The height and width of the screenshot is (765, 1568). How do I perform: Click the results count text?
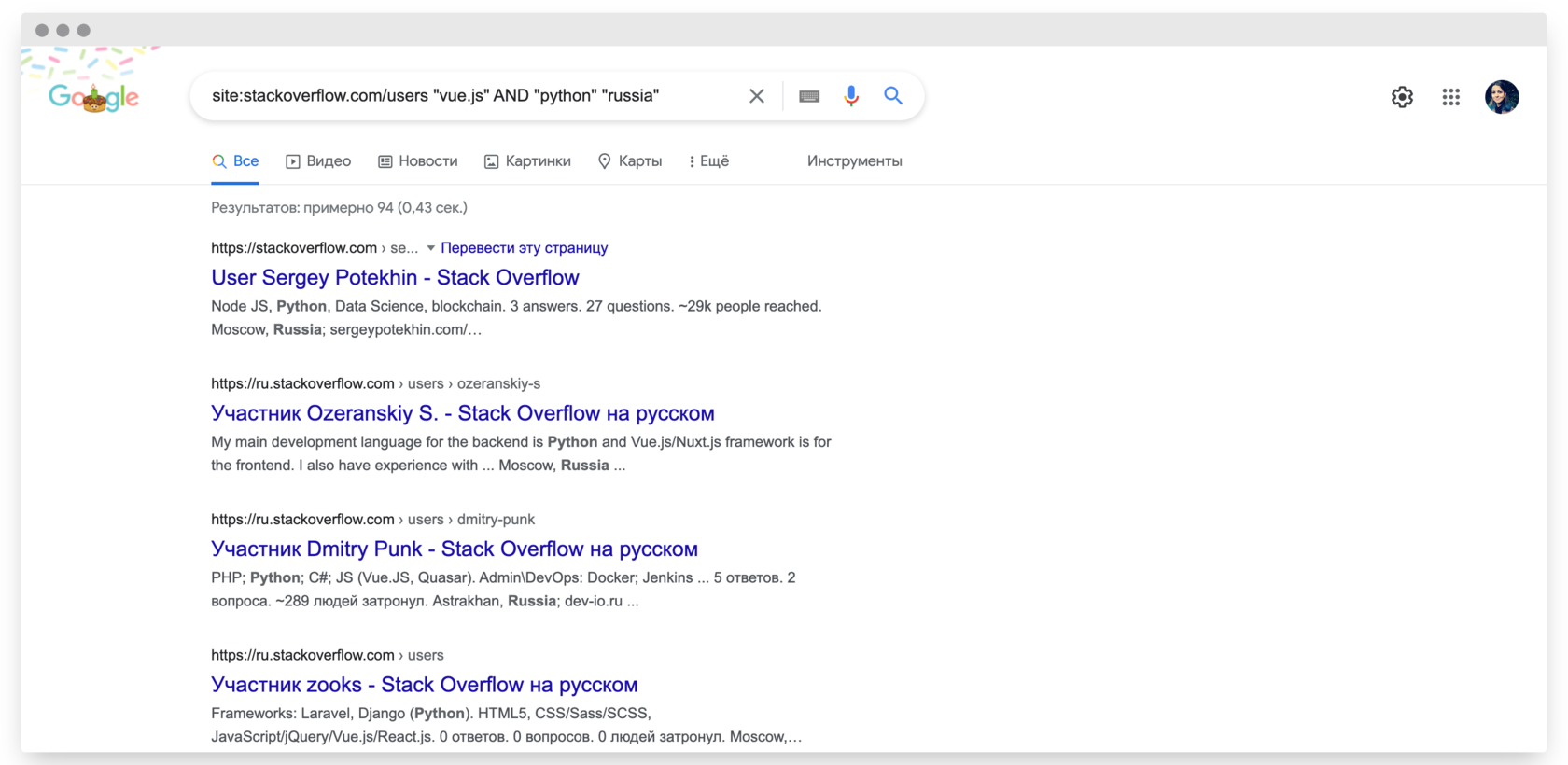[x=339, y=208]
